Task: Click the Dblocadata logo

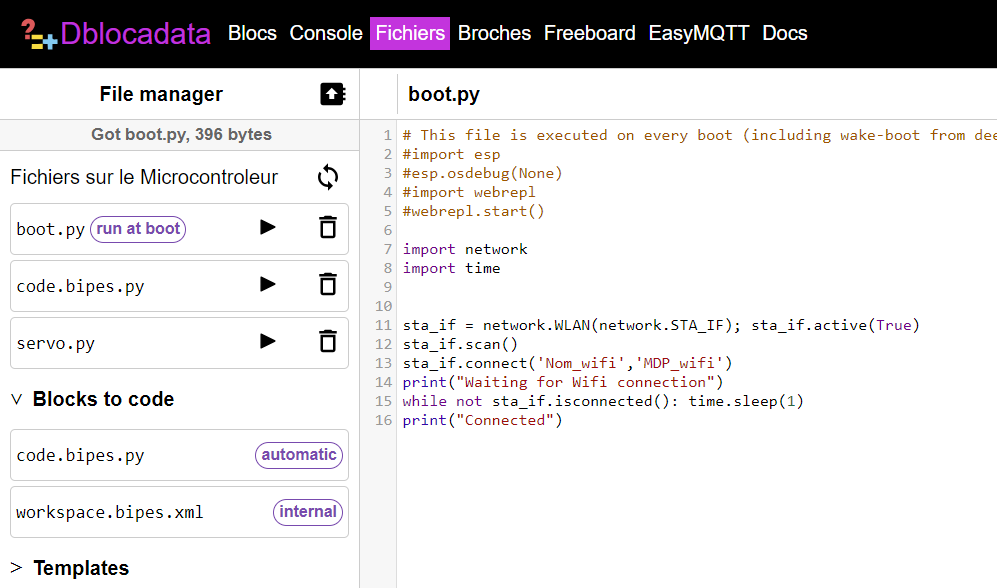Action: 116,34
